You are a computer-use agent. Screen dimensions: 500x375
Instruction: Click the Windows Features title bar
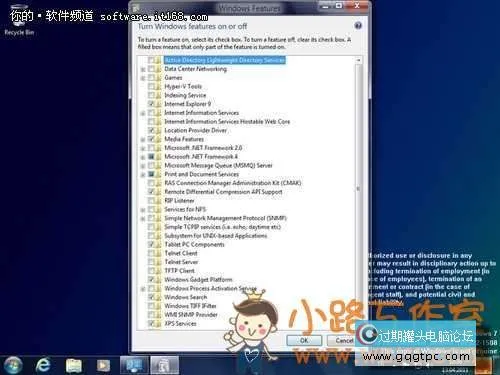coord(249,8)
